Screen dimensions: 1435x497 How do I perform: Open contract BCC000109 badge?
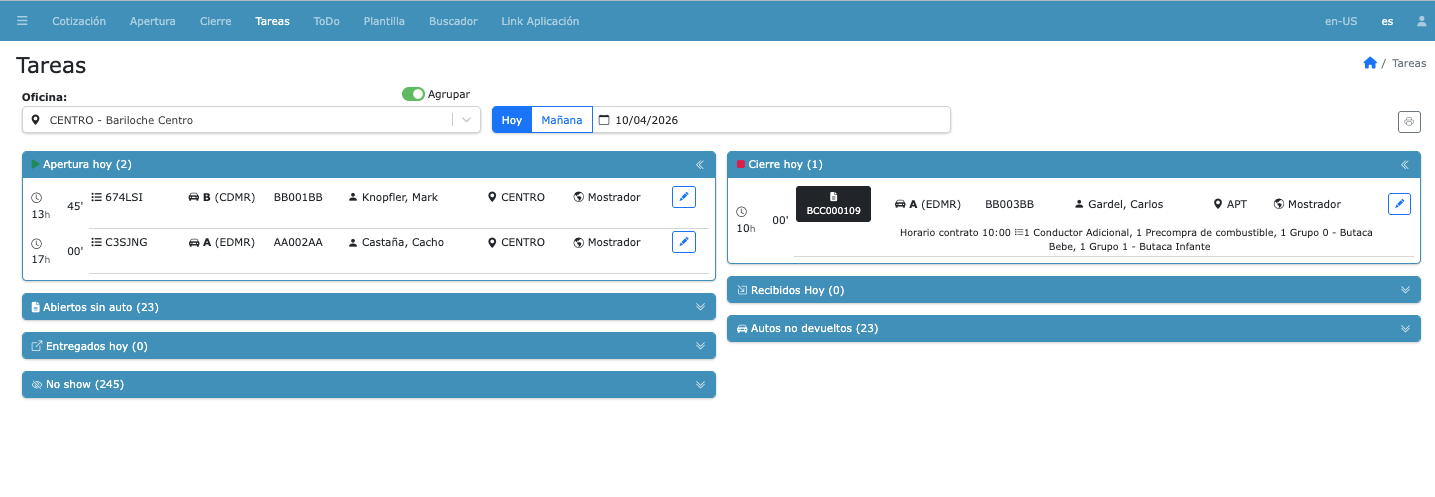click(833, 204)
